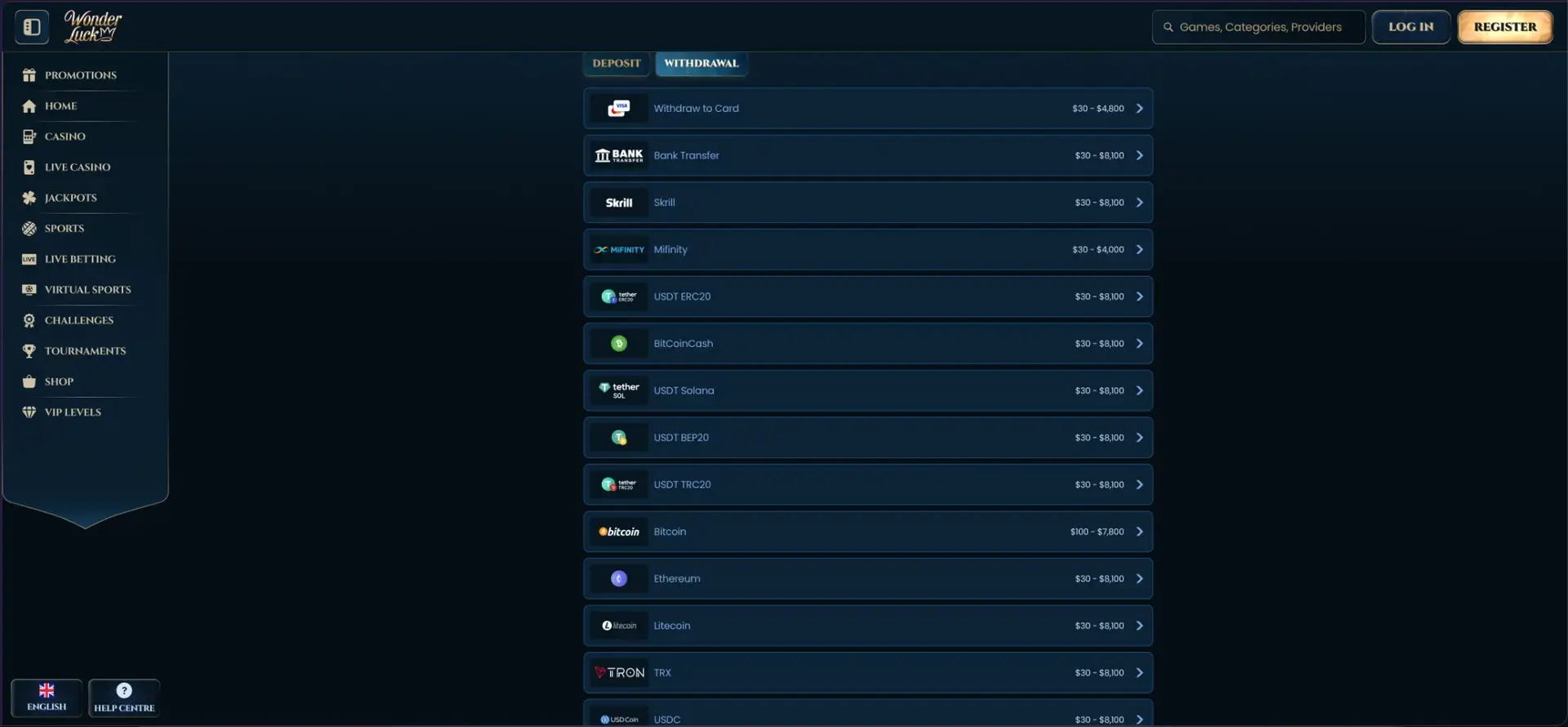
Task: Click the $100 - $7,800 Bitcoin limit
Action: (1097, 532)
